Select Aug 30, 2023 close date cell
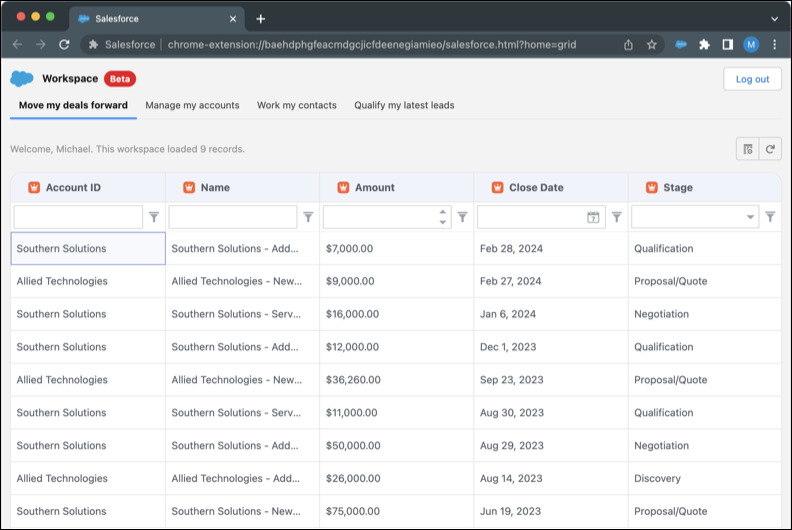The image size is (792, 530). 551,413
